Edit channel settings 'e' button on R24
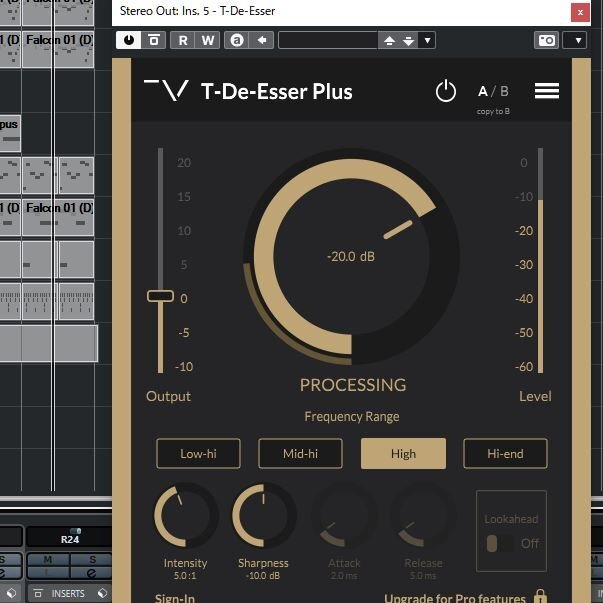 coord(91,573)
